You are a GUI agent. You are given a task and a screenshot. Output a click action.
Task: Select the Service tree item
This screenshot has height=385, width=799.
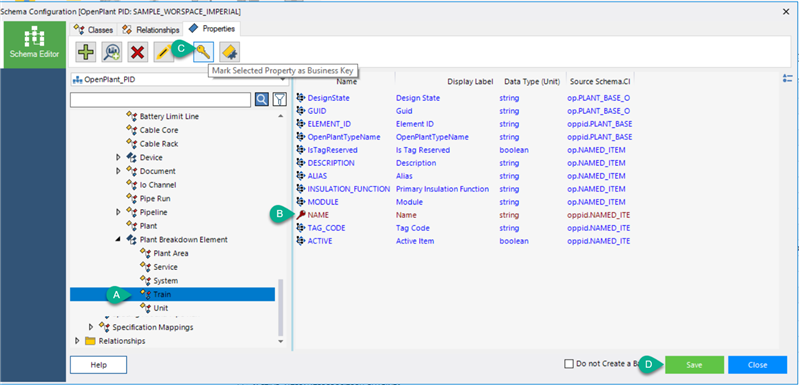166,267
